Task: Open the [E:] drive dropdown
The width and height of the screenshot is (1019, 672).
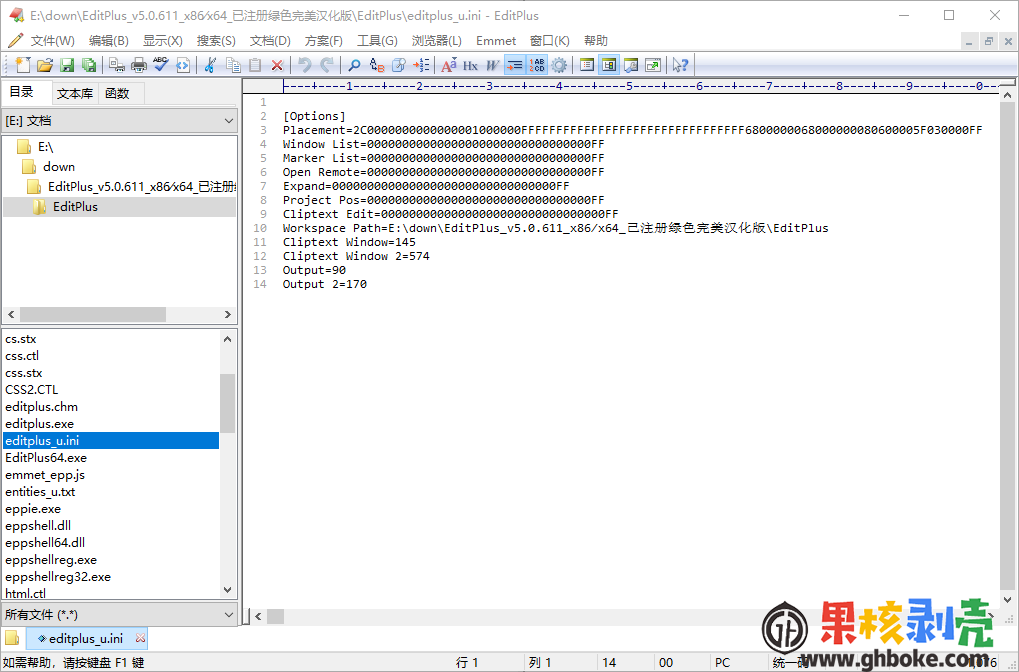Action: point(119,120)
